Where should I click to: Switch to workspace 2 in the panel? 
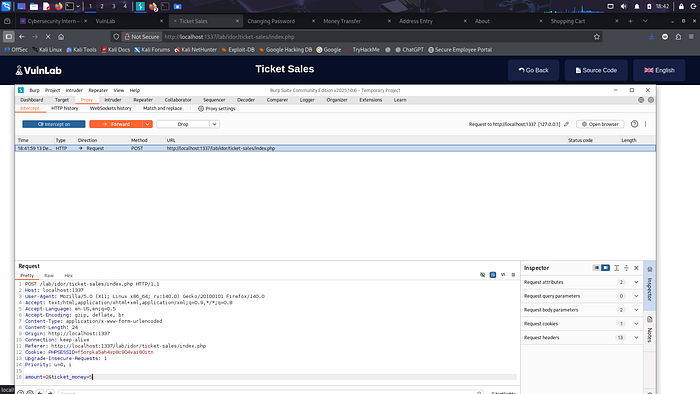[x=102, y=6]
